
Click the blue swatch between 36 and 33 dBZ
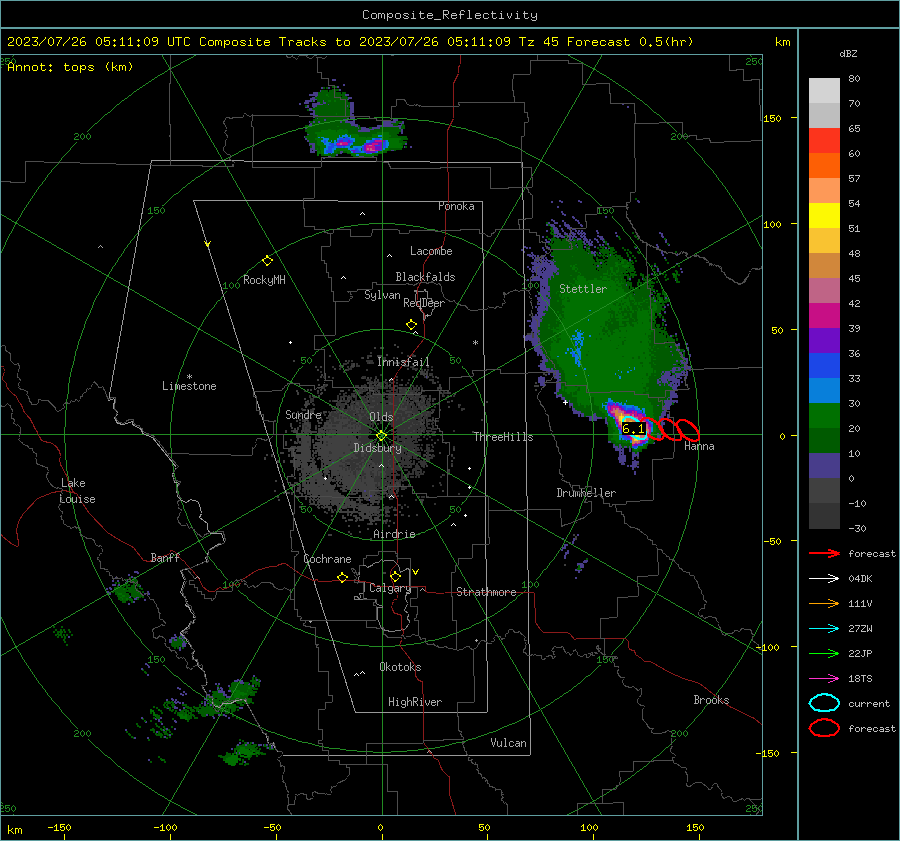[x=824, y=366]
